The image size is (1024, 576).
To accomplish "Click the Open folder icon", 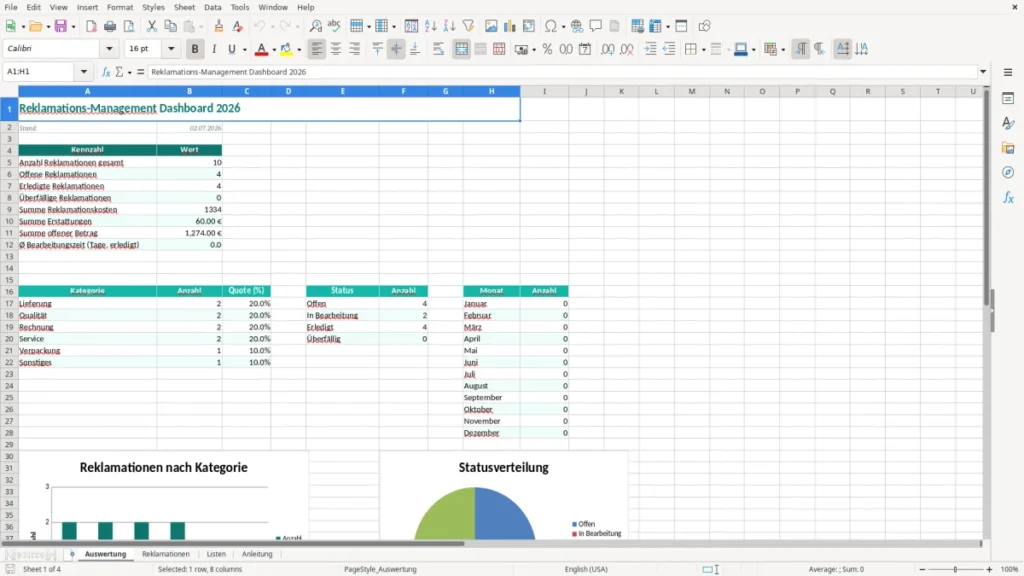I will pos(35,26).
